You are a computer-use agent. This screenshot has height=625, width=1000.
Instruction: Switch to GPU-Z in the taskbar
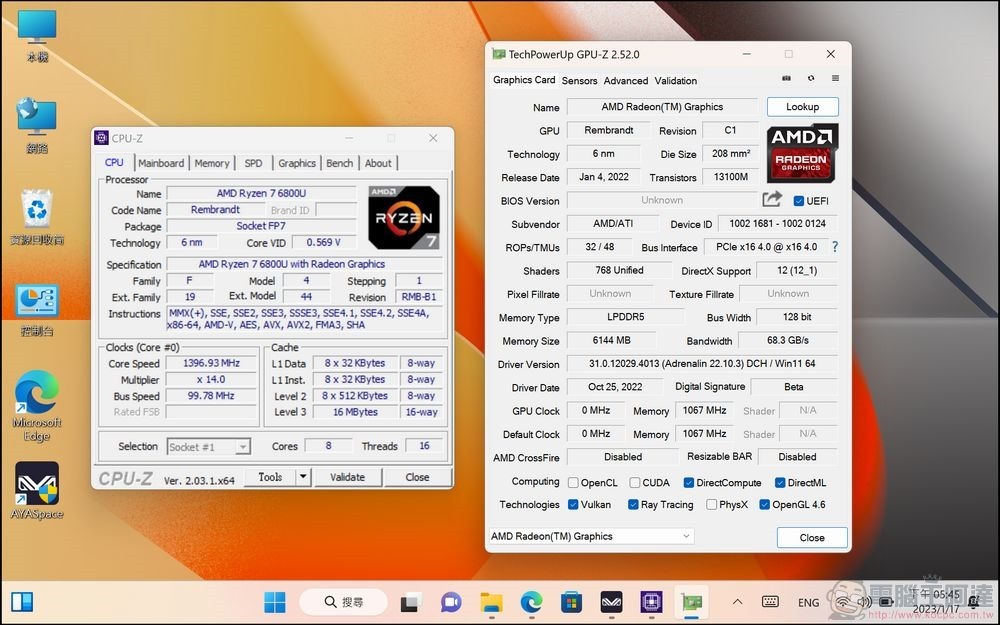tap(691, 601)
